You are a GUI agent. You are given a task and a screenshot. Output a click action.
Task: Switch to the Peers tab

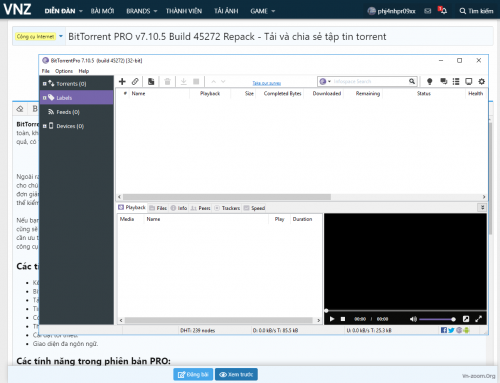pyautogui.click(x=201, y=208)
